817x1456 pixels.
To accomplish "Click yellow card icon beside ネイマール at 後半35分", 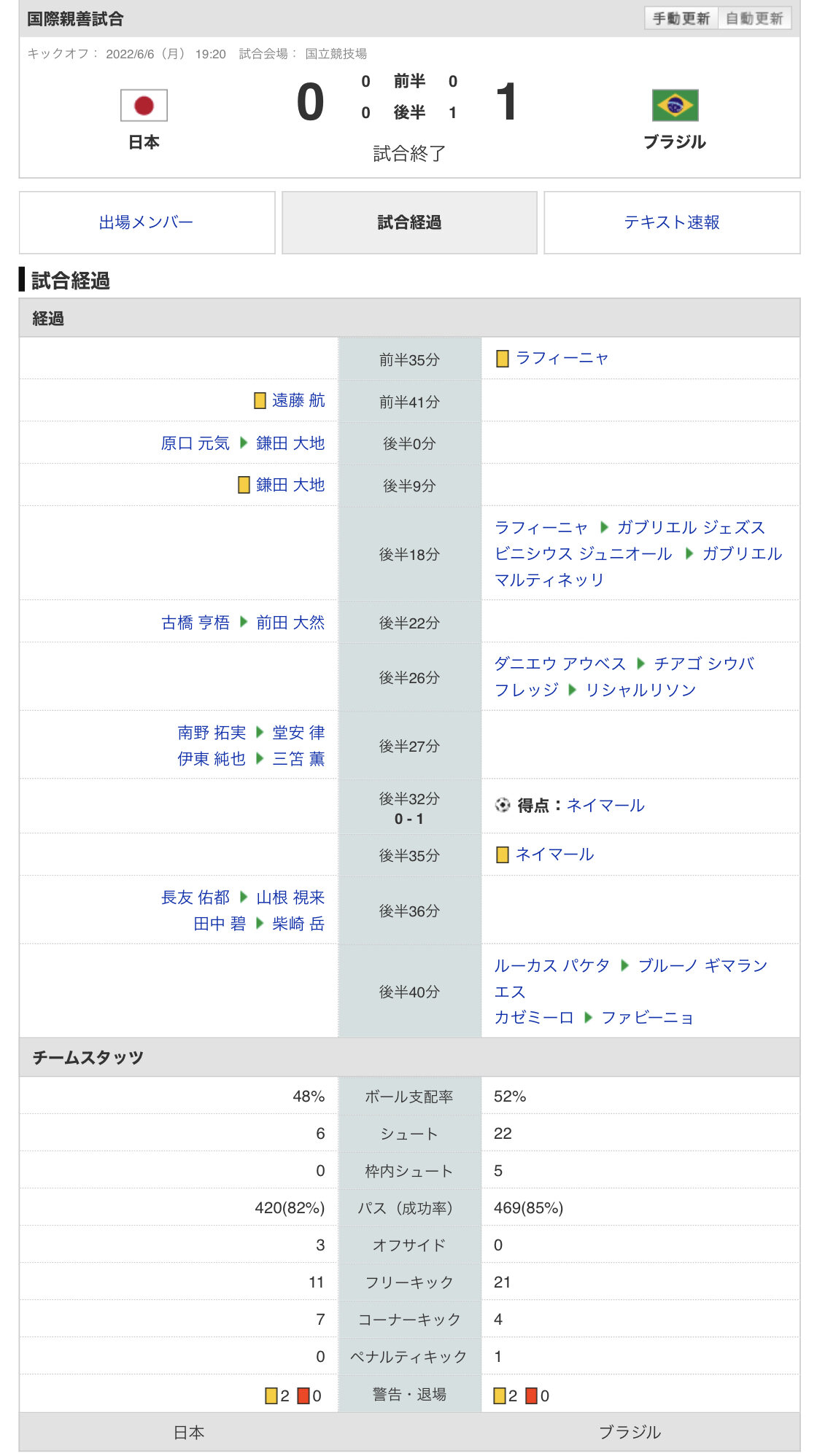I will tap(502, 854).
